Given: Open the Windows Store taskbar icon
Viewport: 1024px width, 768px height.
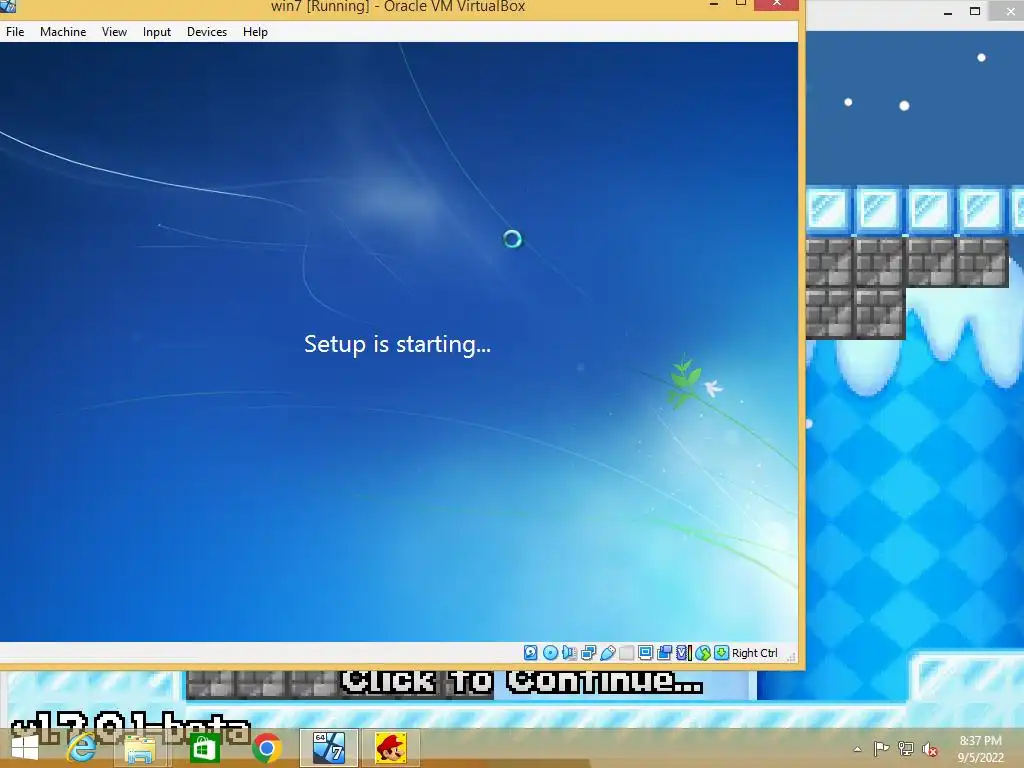Looking at the screenshot, I should coord(204,748).
